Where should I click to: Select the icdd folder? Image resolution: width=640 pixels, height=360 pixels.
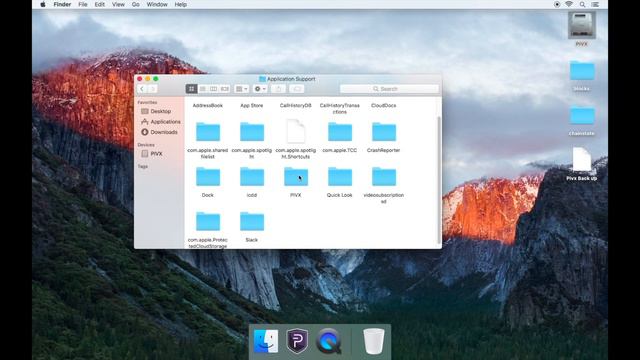point(252,177)
